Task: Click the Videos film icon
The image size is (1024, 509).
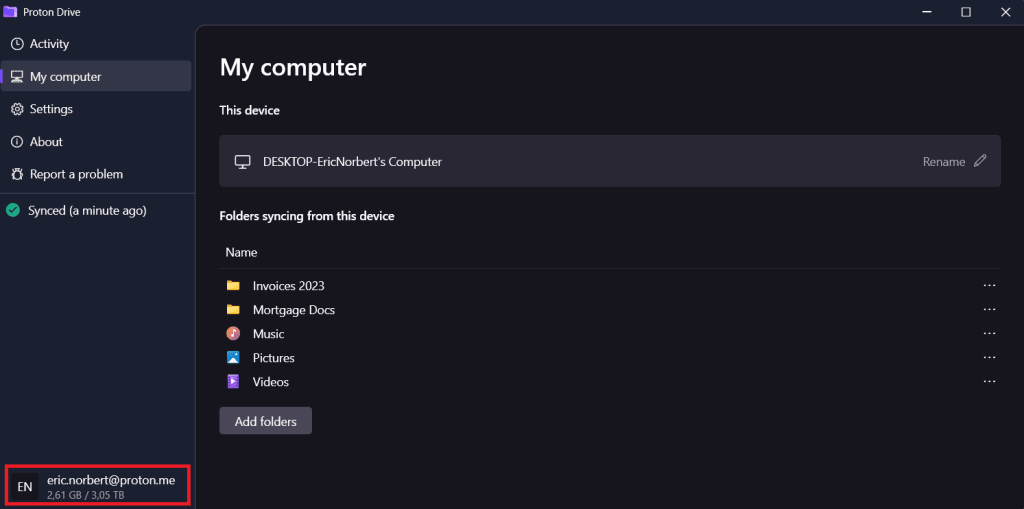Action: click(233, 382)
